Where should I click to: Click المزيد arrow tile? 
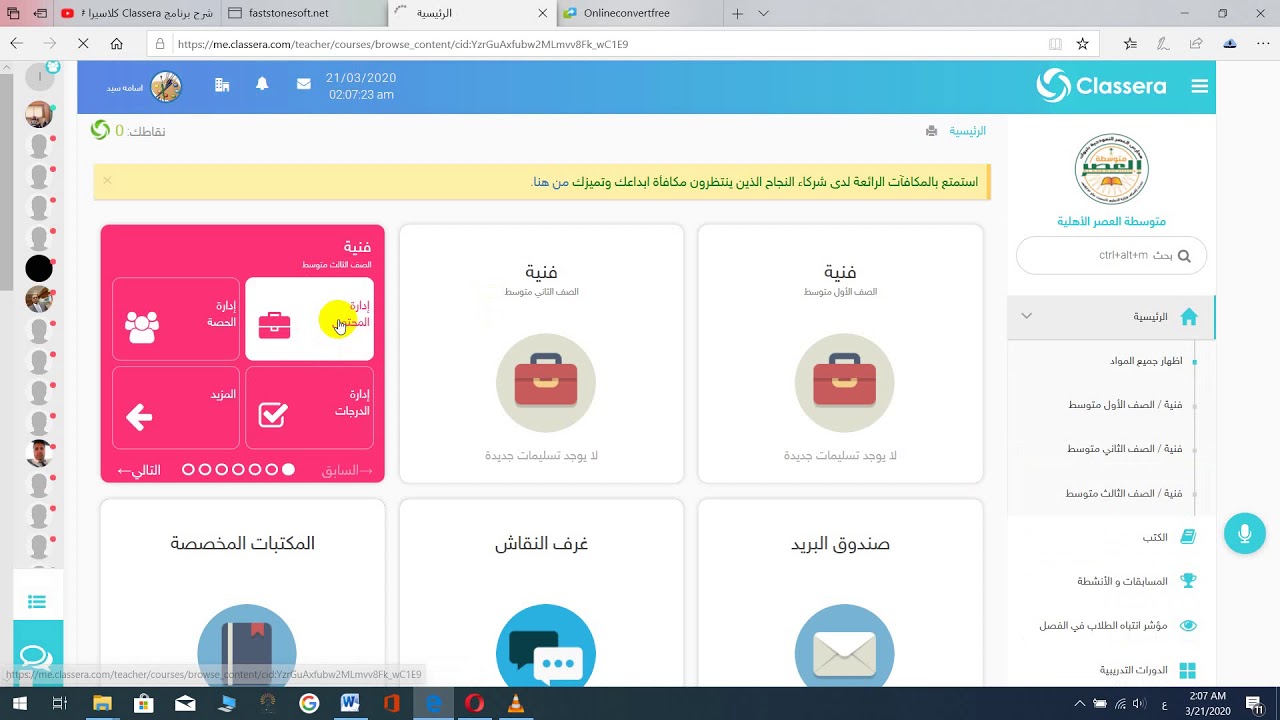point(176,408)
